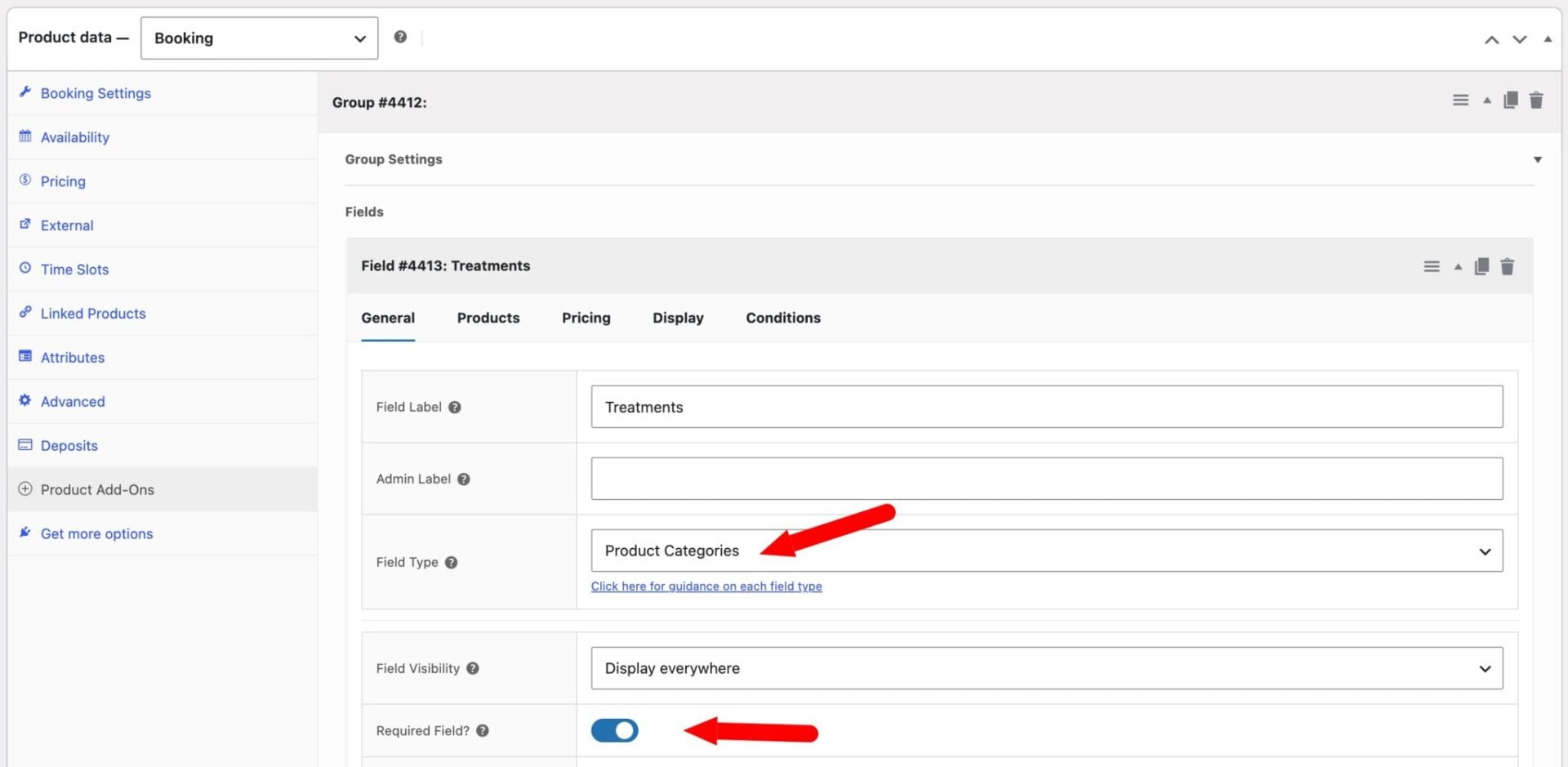Switch to the Conditions field tab
The width and height of the screenshot is (1568, 767).
pyautogui.click(x=783, y=318)
